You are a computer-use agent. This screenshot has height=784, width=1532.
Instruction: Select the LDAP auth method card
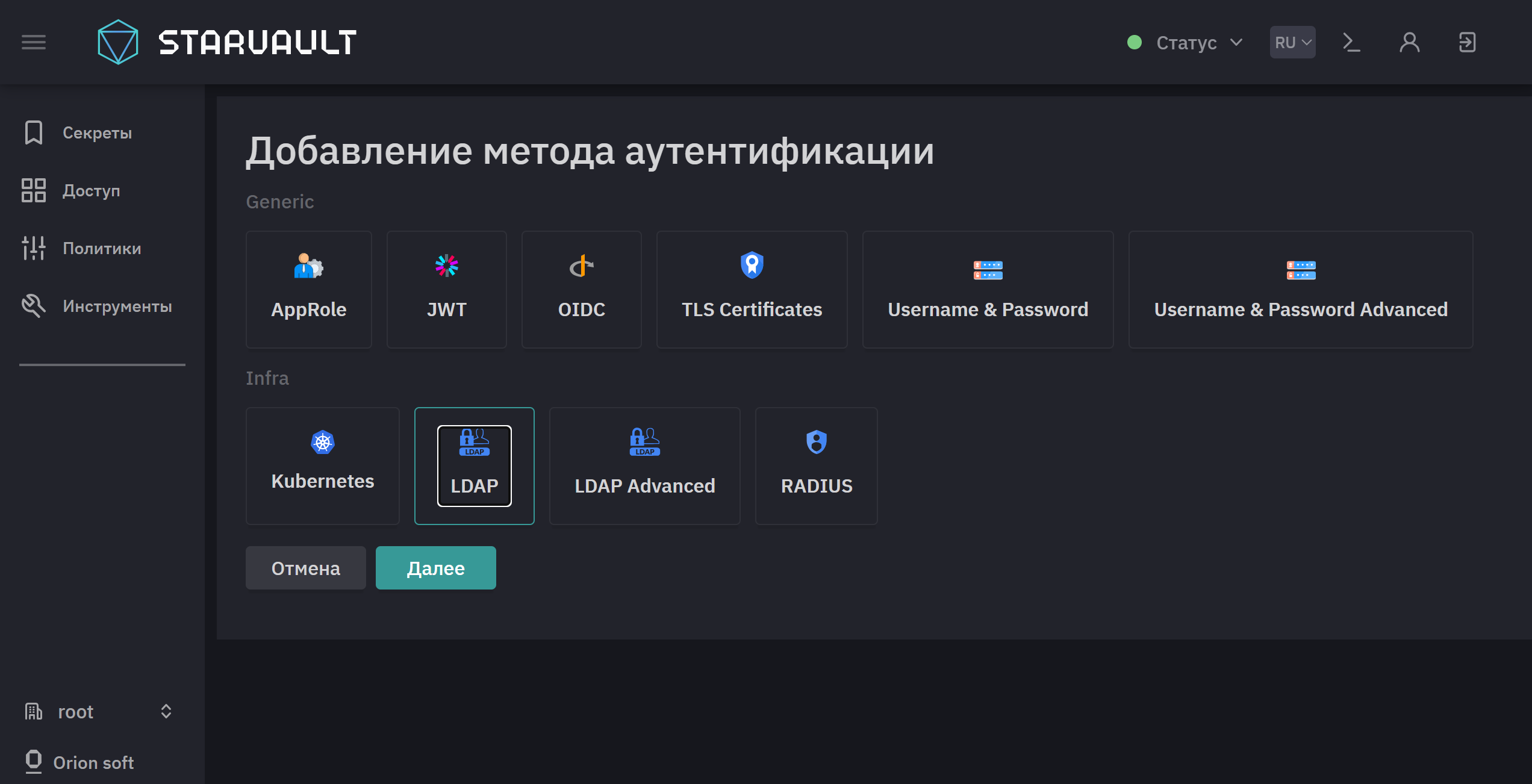point(475,466)
